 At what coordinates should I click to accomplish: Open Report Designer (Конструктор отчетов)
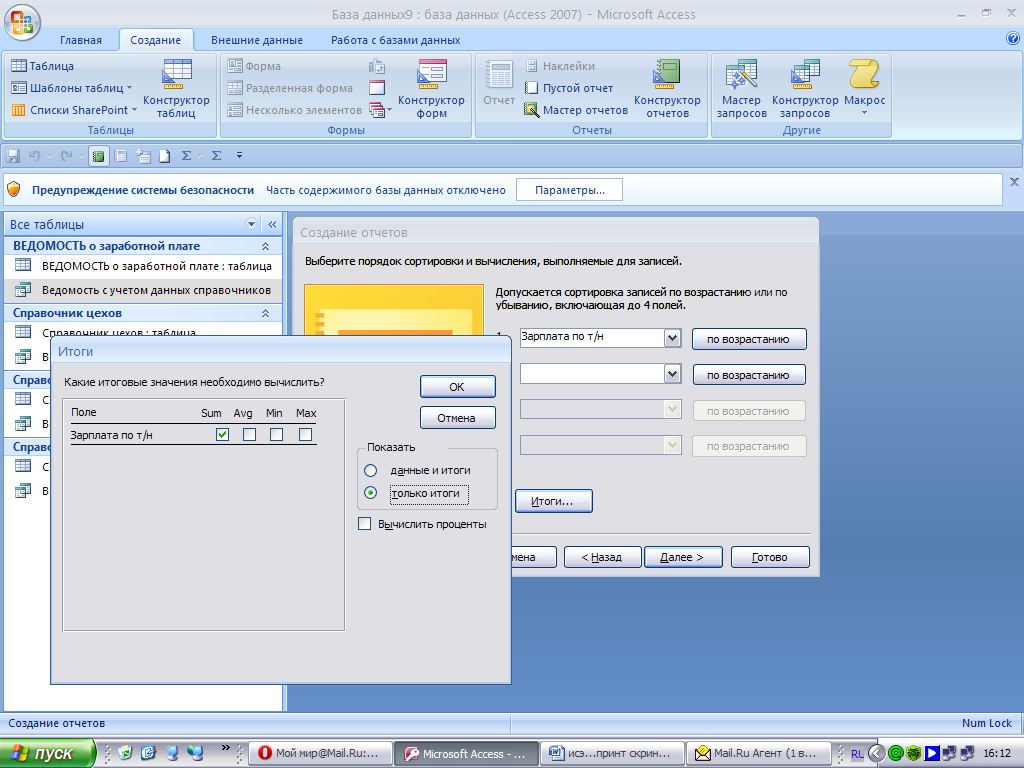pos(667,89)
